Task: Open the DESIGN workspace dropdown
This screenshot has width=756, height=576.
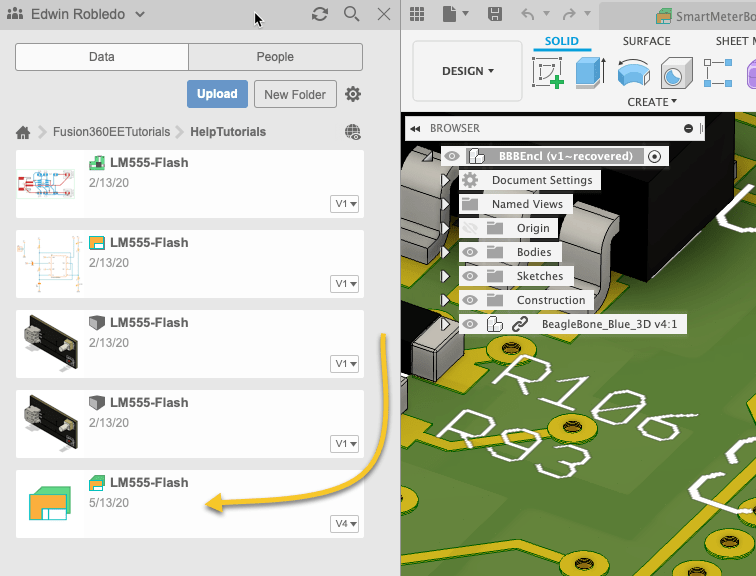Action: [467, 71]
